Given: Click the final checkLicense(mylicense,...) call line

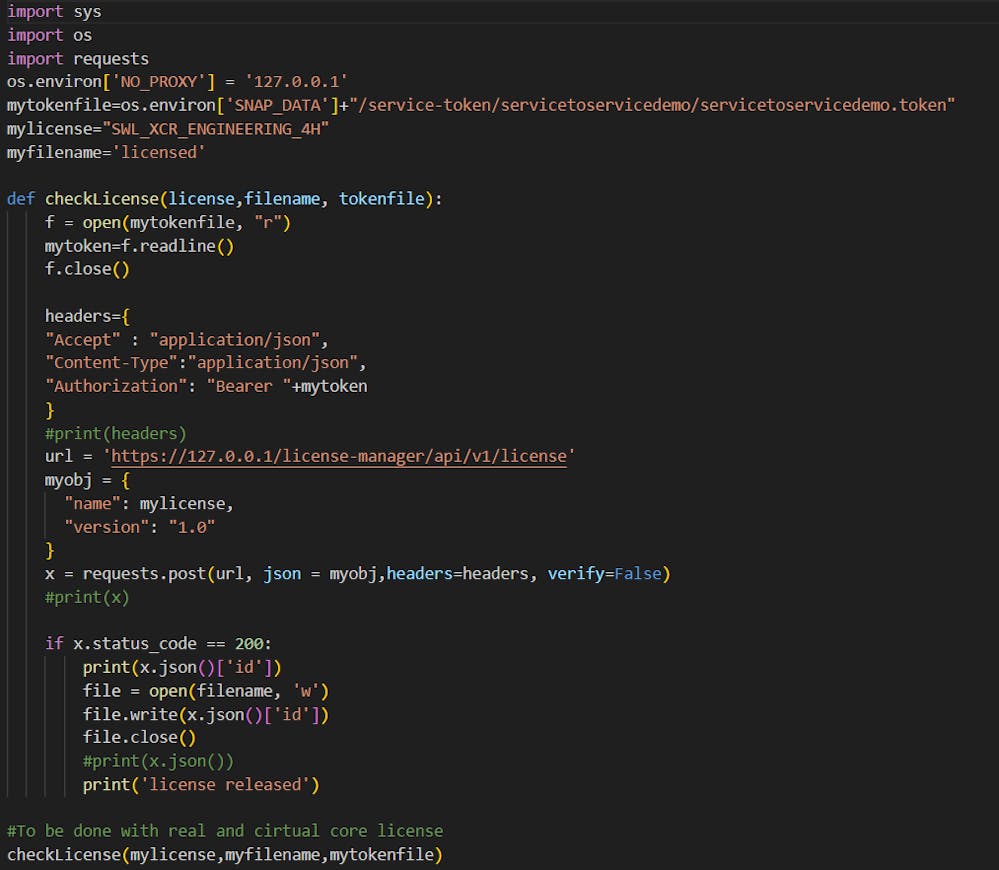Looking at the screenshot, I should pos(224,855).
